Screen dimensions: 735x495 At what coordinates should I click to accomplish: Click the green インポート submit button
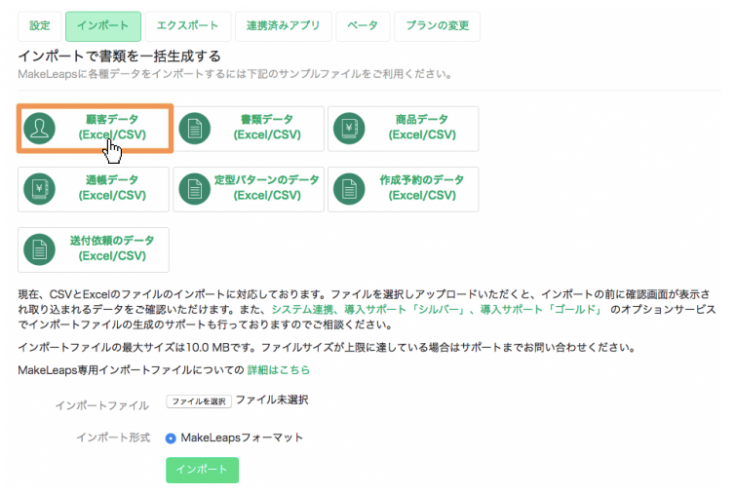click(x=202, y=470)
